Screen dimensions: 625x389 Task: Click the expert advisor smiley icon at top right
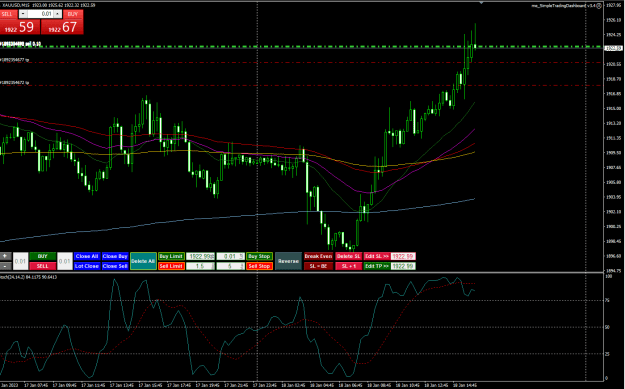tap(599, 6)
